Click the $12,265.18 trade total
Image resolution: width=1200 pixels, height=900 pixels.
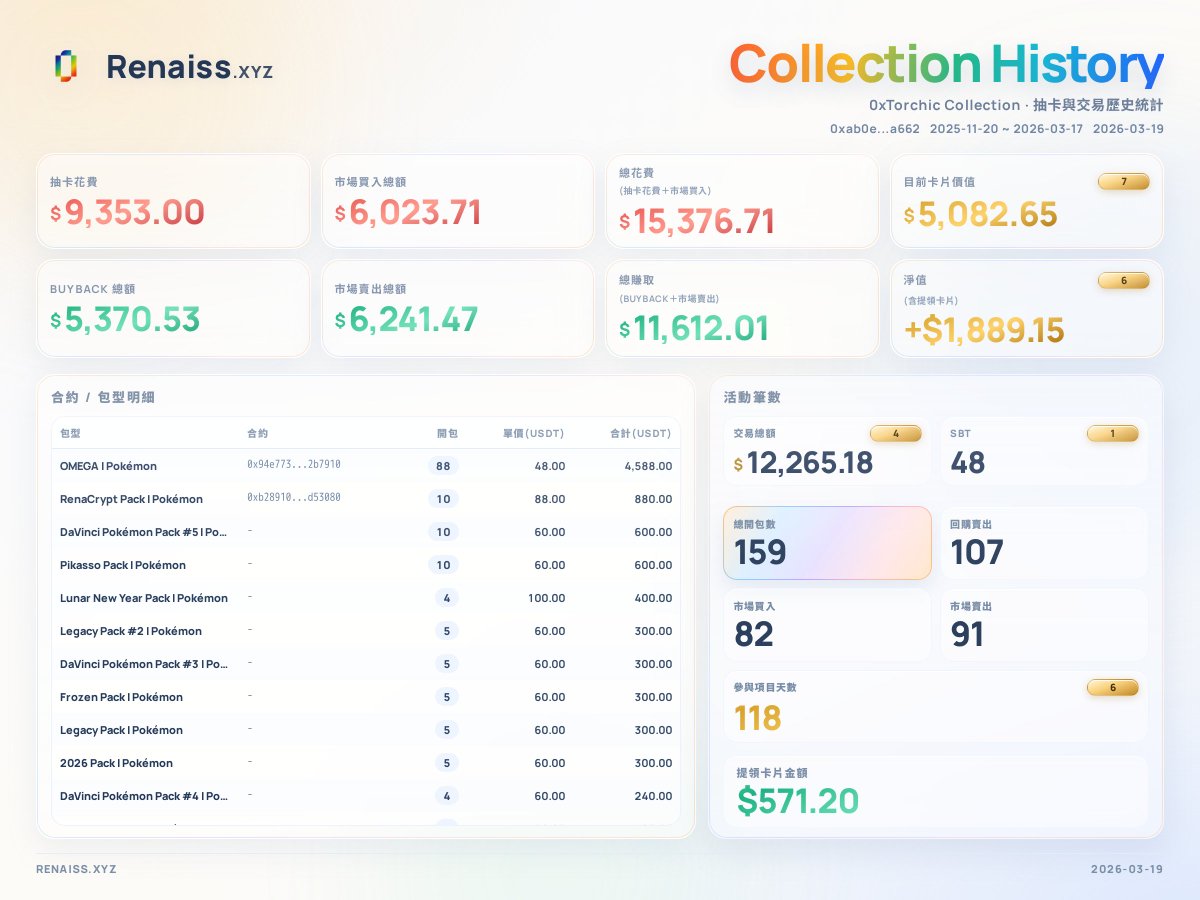803,463
